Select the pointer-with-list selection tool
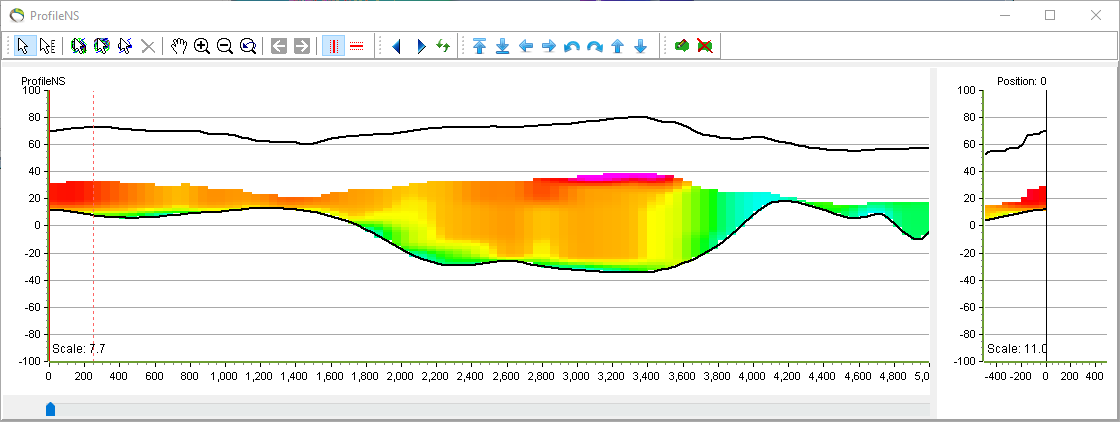1120x422 pixels. coord(47,46)
